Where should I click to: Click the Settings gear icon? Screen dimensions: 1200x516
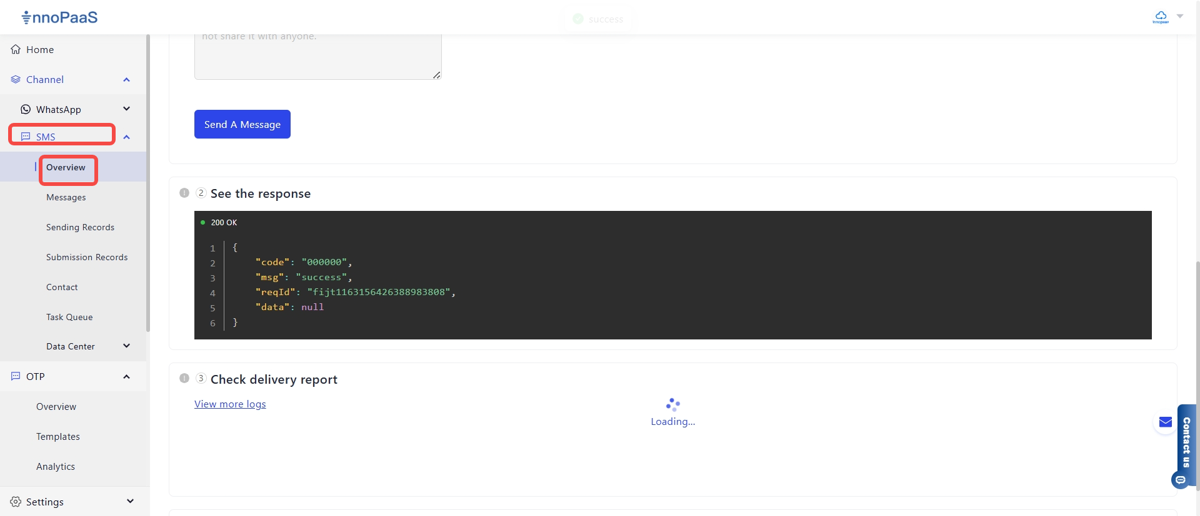(x=15, y=502)
